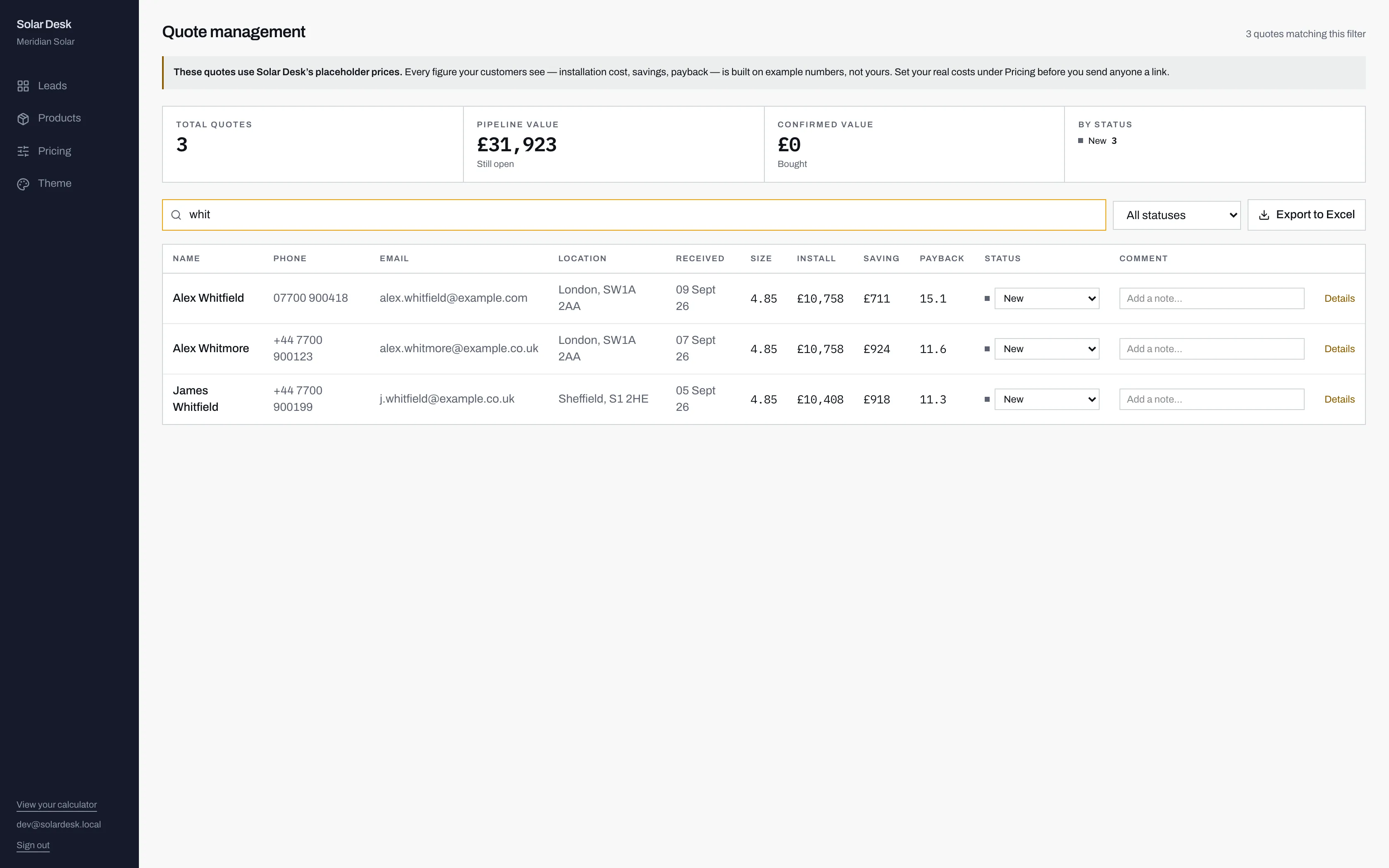Open the All statuses filter dropdown
This screenshot has width=1389, height=868.
pyautogui.click(x=1177, y=215)
